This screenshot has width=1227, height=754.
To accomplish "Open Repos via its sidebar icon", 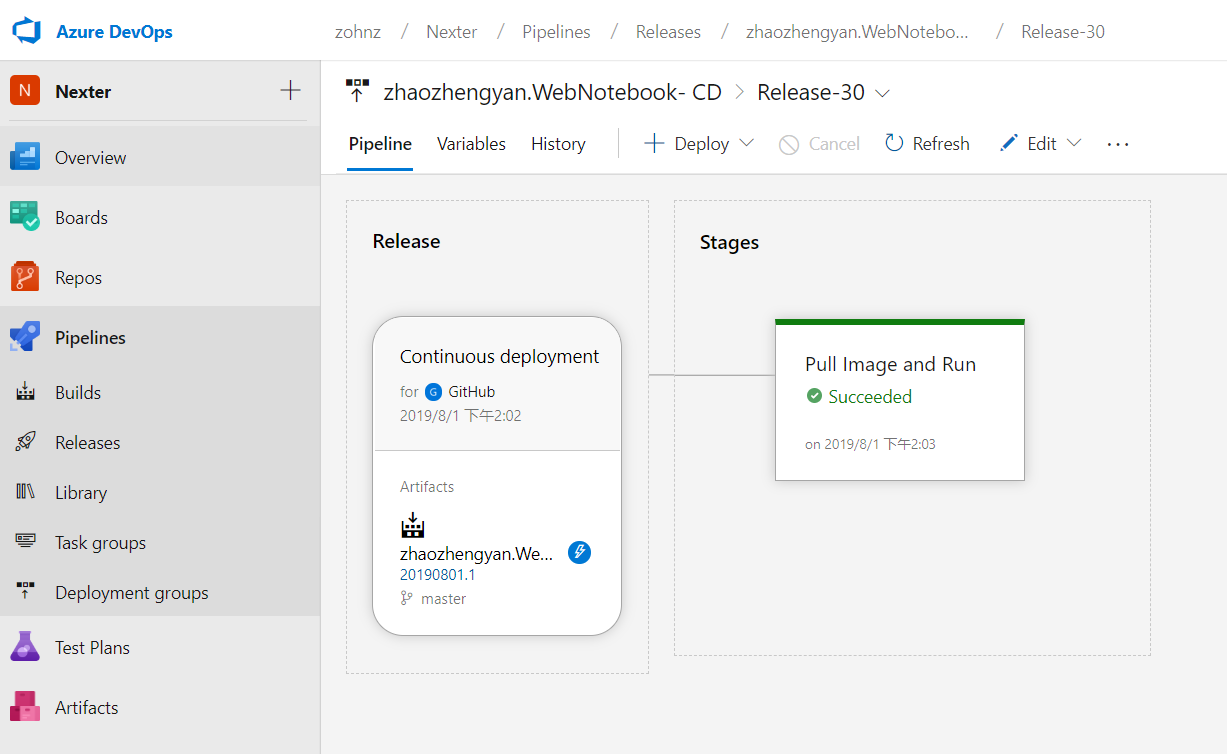I will point(25,277).
